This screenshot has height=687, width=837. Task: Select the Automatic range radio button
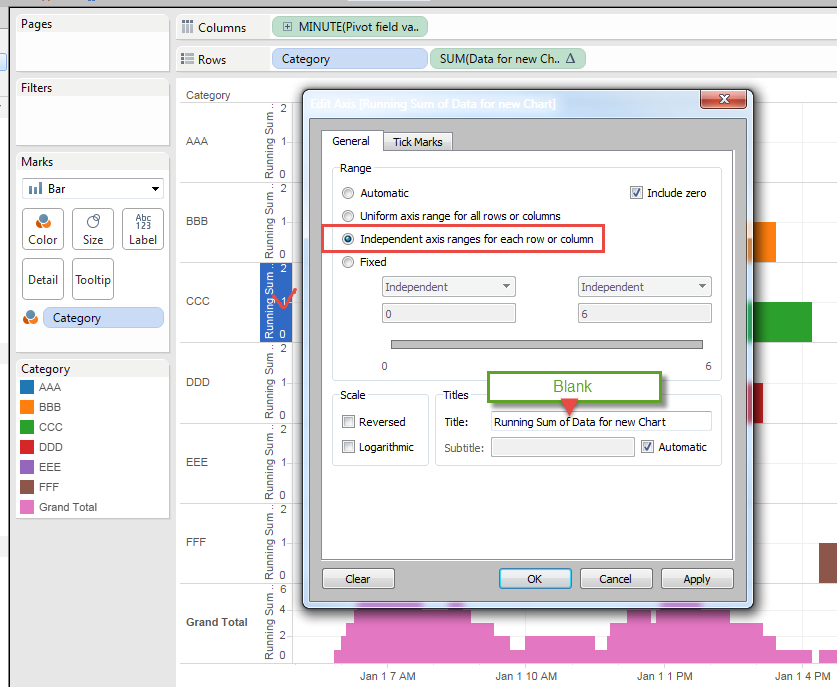[348, 193]
